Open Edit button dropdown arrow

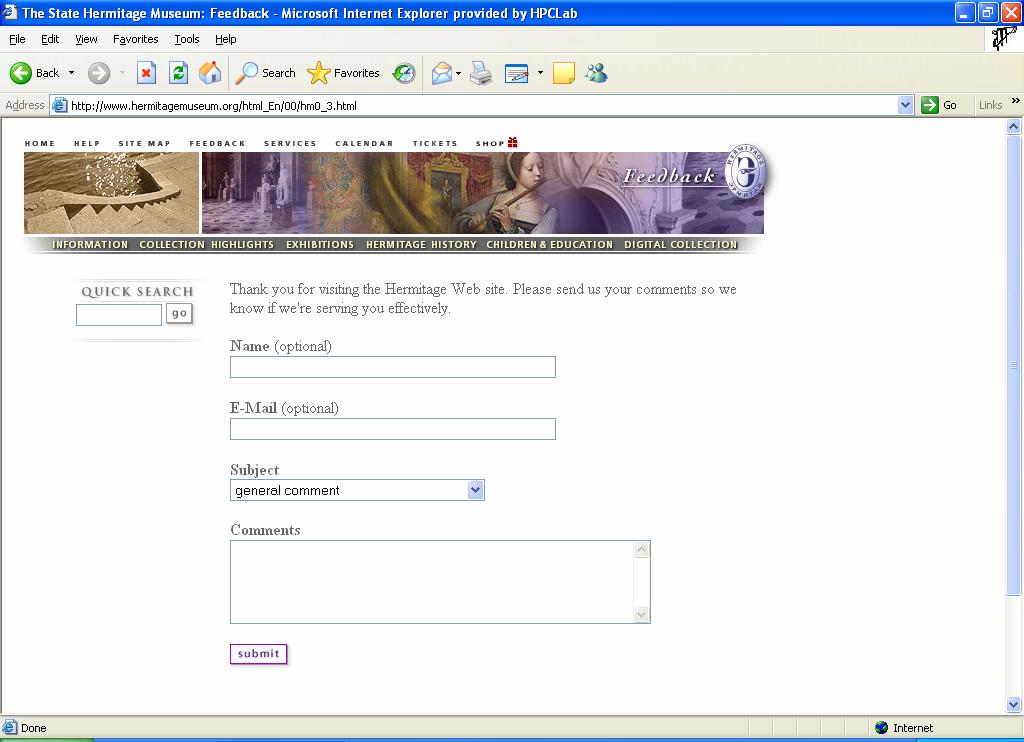[x=540, y=73]
